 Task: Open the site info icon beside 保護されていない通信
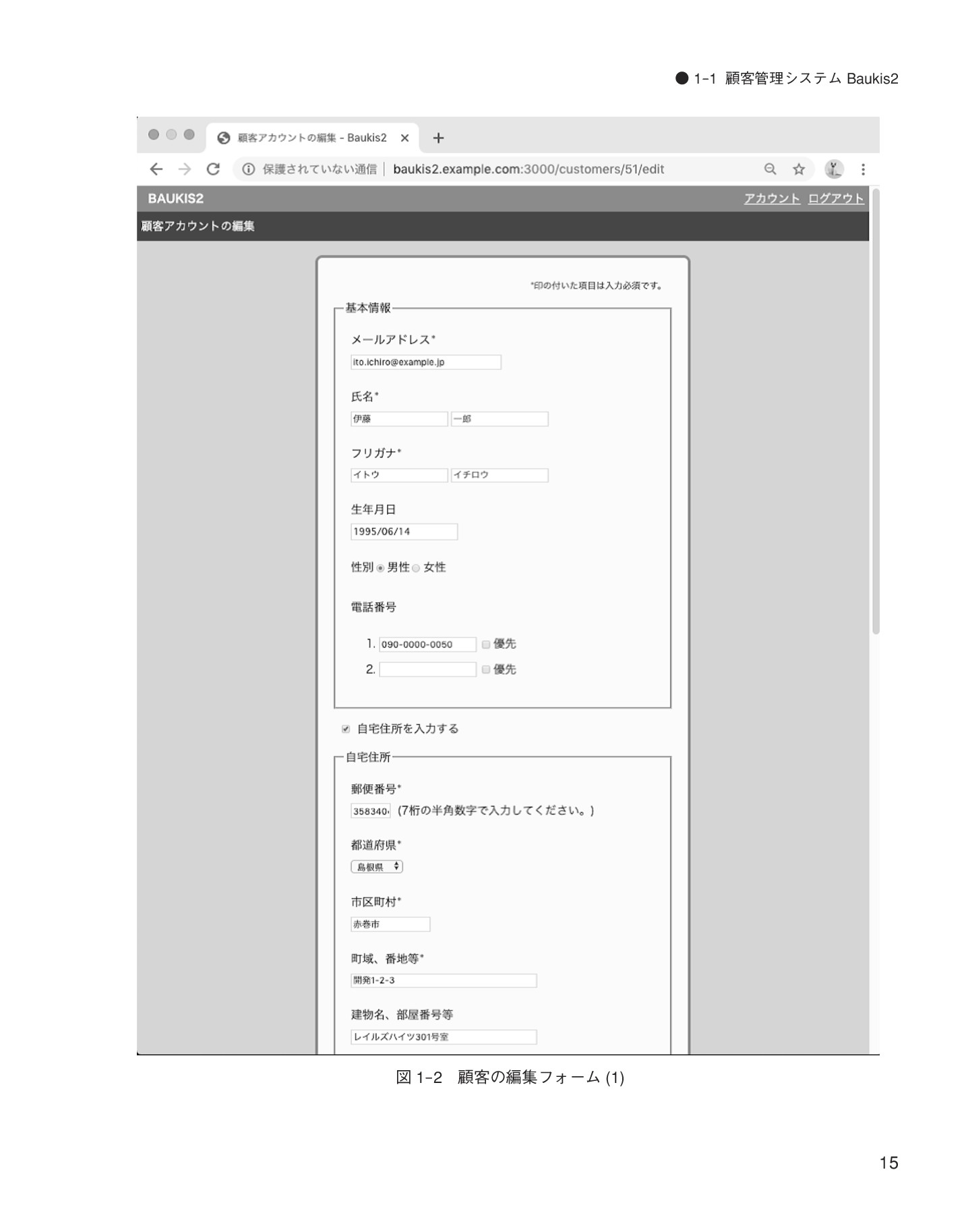(x=249, y=169)
